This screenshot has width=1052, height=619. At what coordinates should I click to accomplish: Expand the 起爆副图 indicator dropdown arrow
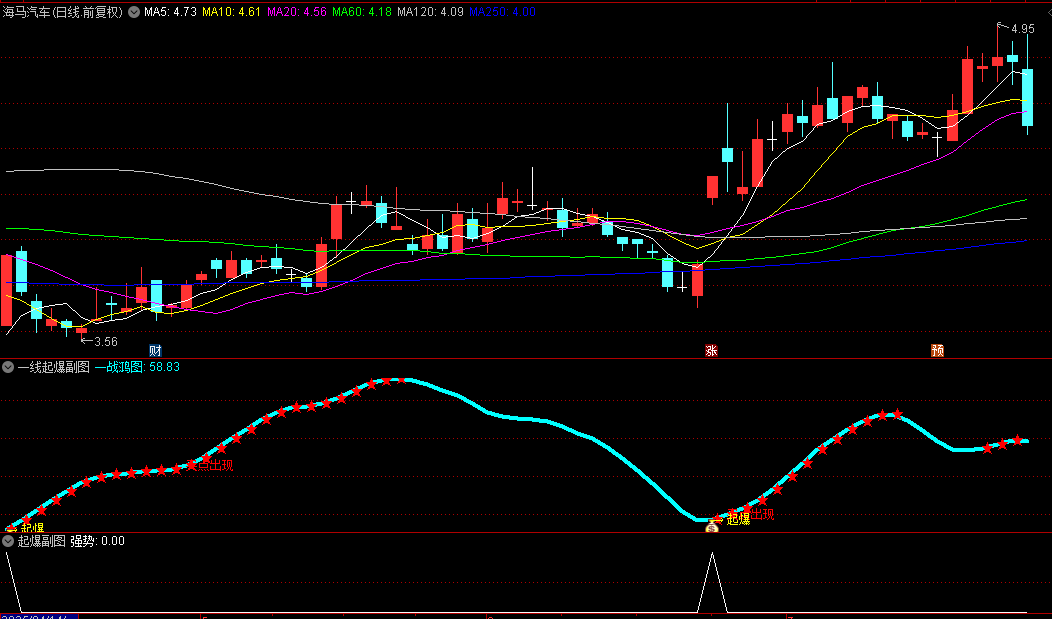pyautogui.click(x=8, y=541)
